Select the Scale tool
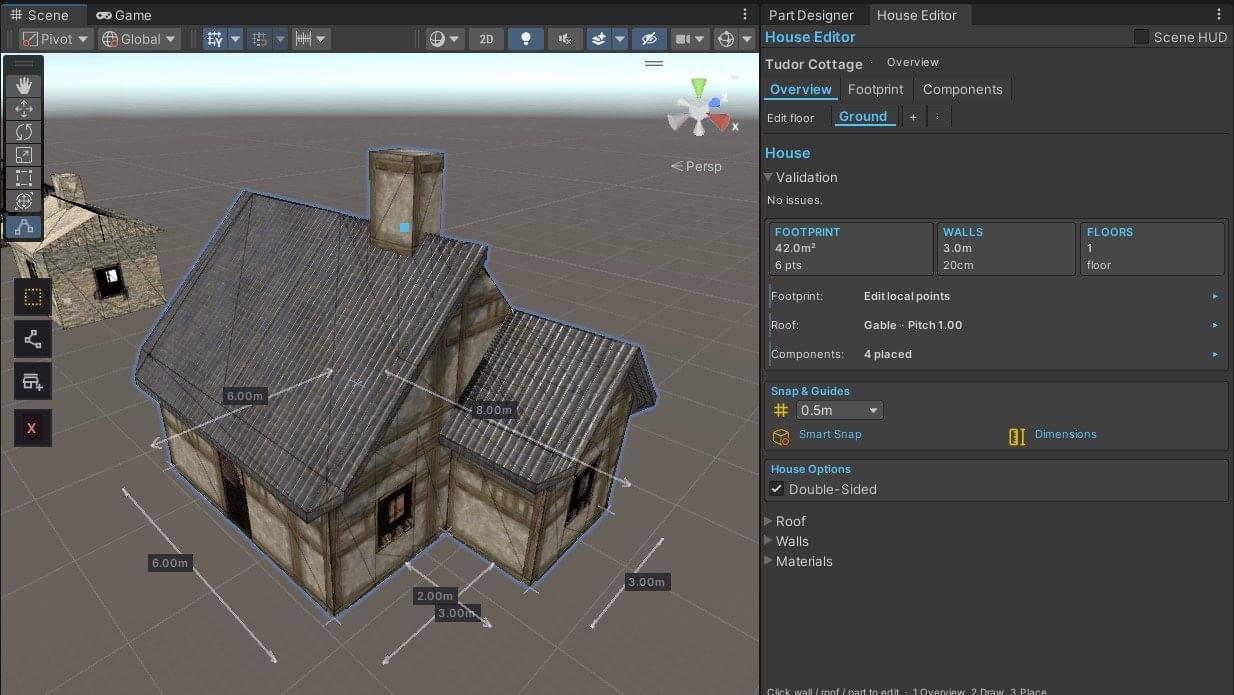1234x695 pixels. click(24, 155)
